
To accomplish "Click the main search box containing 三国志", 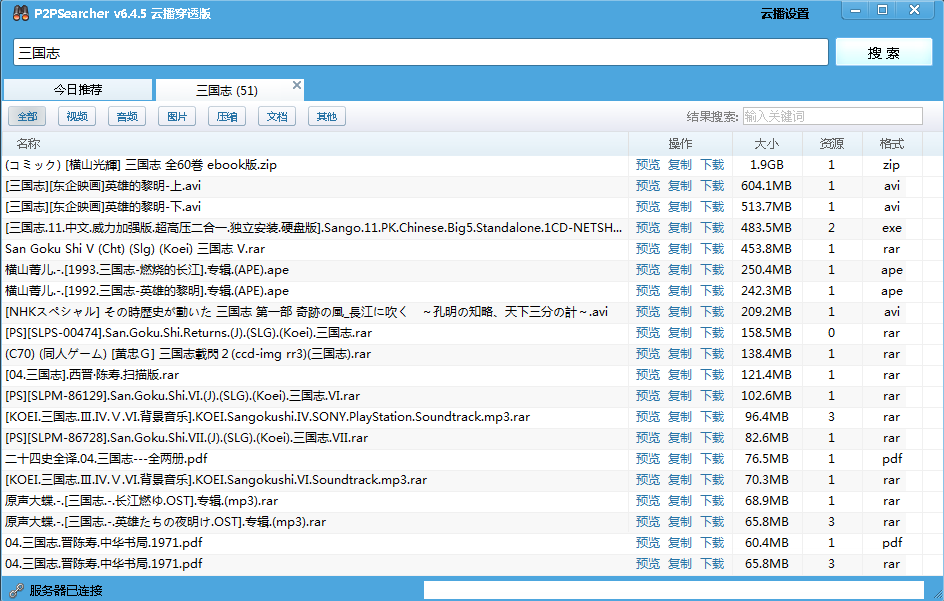I will pos(420,52).
